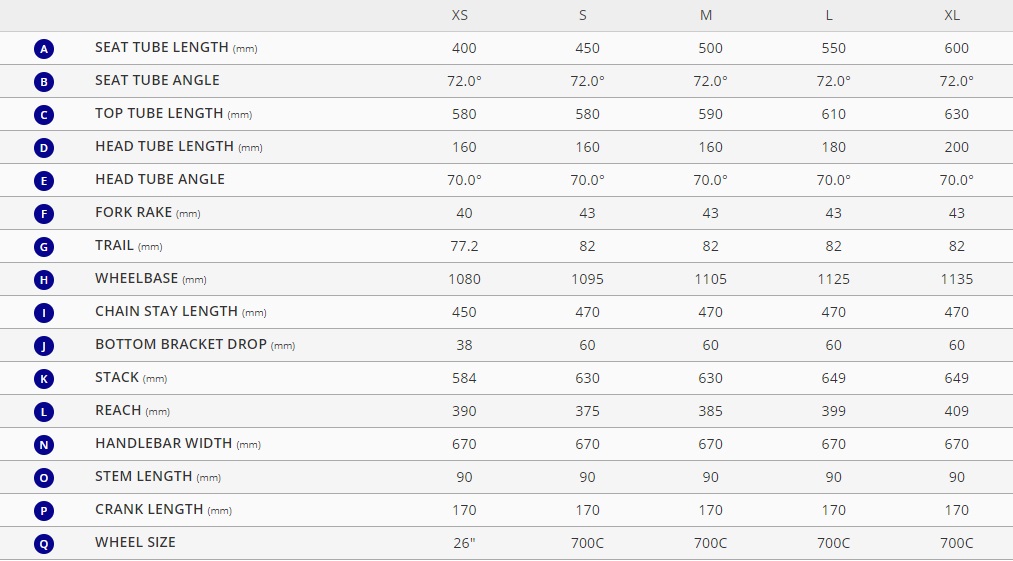Click the STEM LENGTH row label
This screenshot has height=561, width=1013.
coord(158,476)
